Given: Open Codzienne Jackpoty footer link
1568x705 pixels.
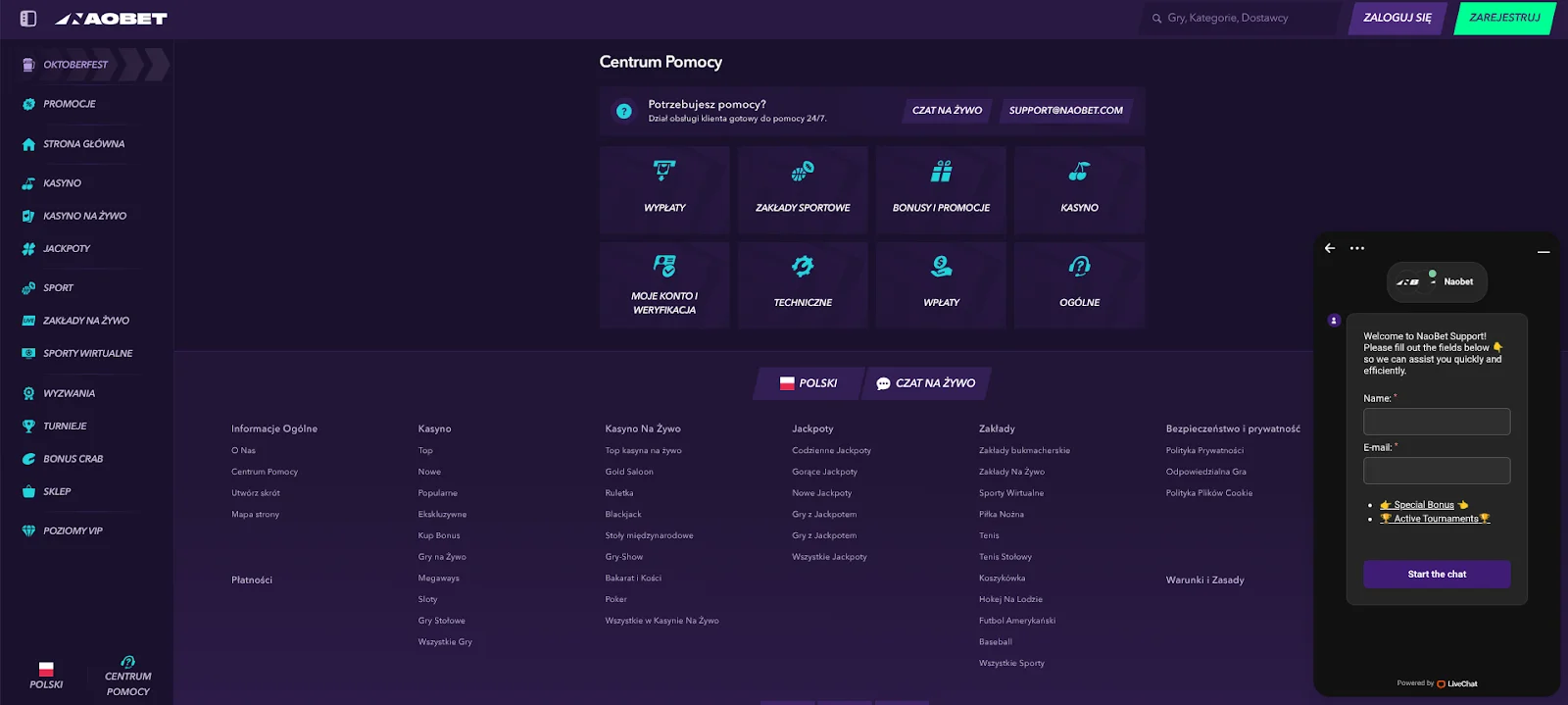Looking at the screenshot, I should [831, 451].
